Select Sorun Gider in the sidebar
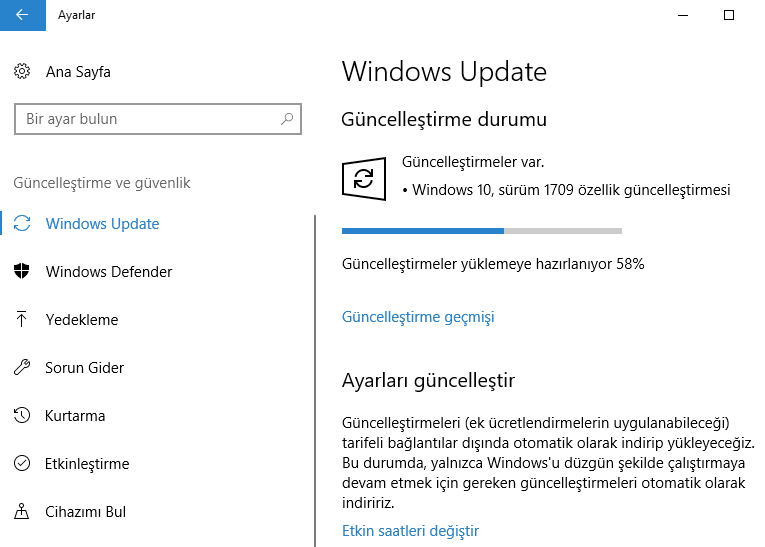Screen dimensions: 765x547 pos(85,368)
